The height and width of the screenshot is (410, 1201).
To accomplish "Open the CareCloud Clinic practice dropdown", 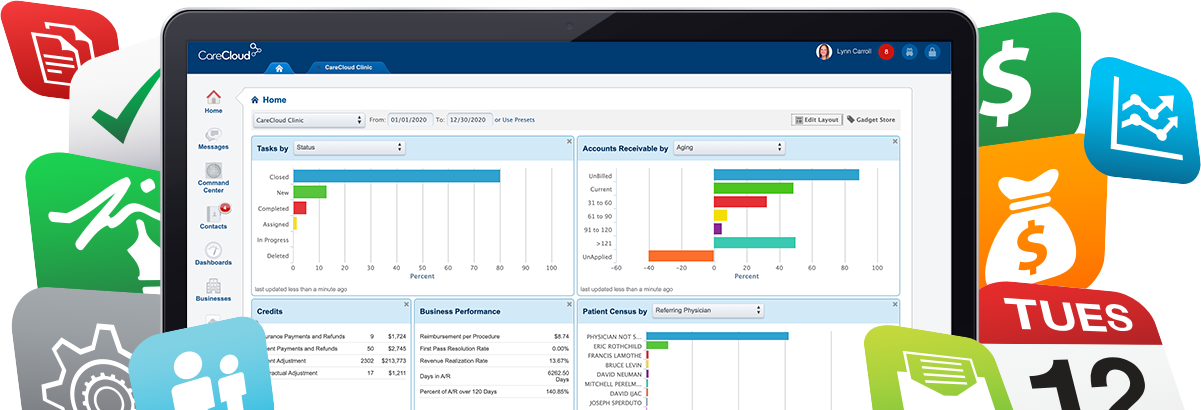I will point(309,120).
